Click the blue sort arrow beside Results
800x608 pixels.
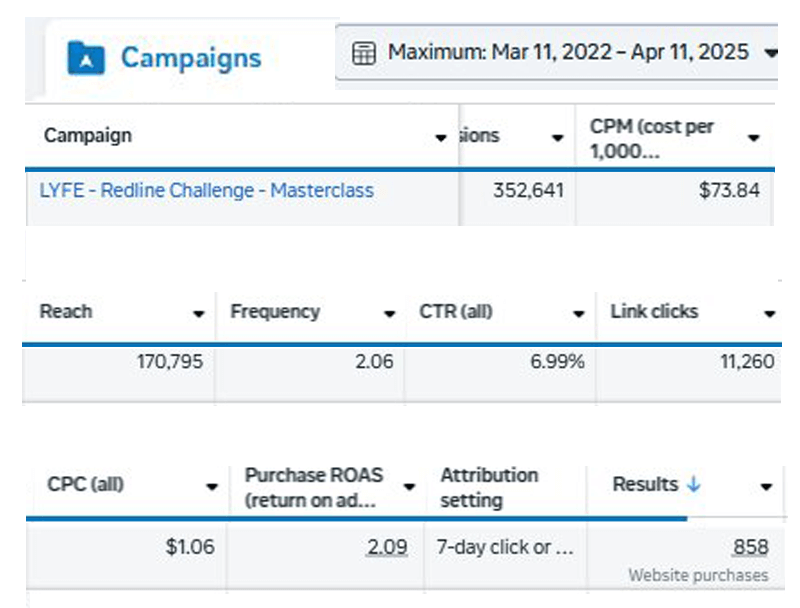[694, 485]
